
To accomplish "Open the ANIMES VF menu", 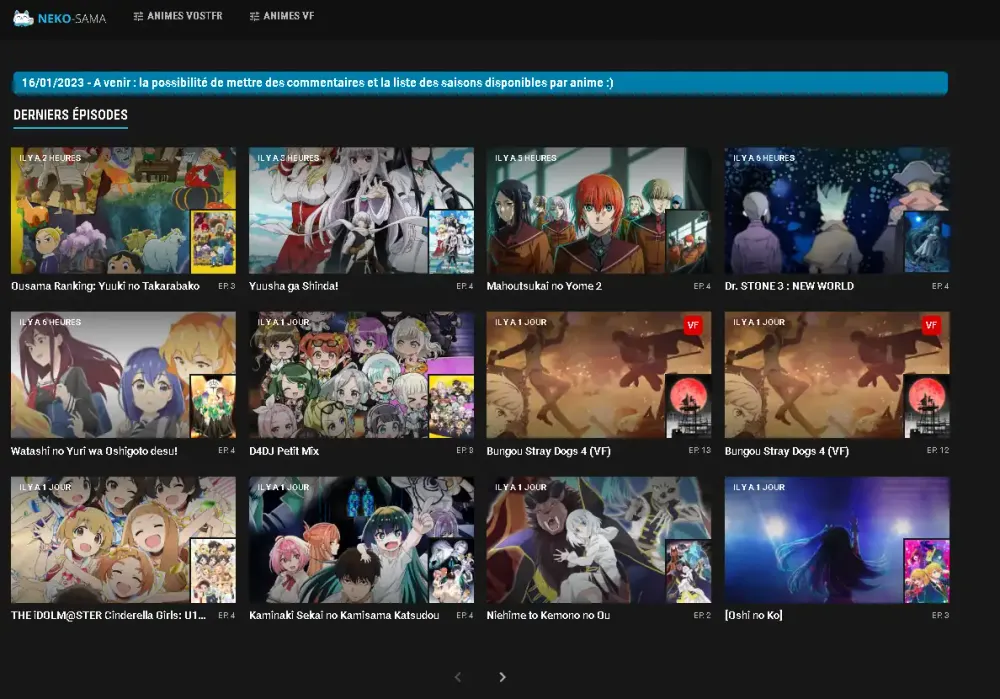I will click(x=282, y=16).
